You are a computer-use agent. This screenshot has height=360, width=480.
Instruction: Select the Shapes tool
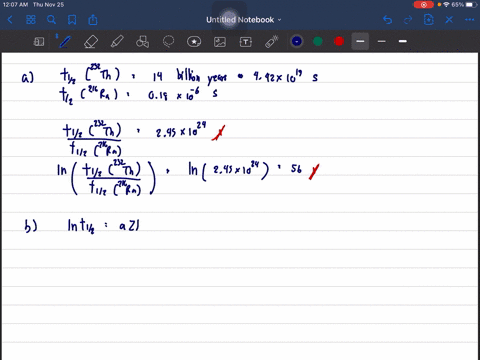pyautogui.click(x=142, y=42)
